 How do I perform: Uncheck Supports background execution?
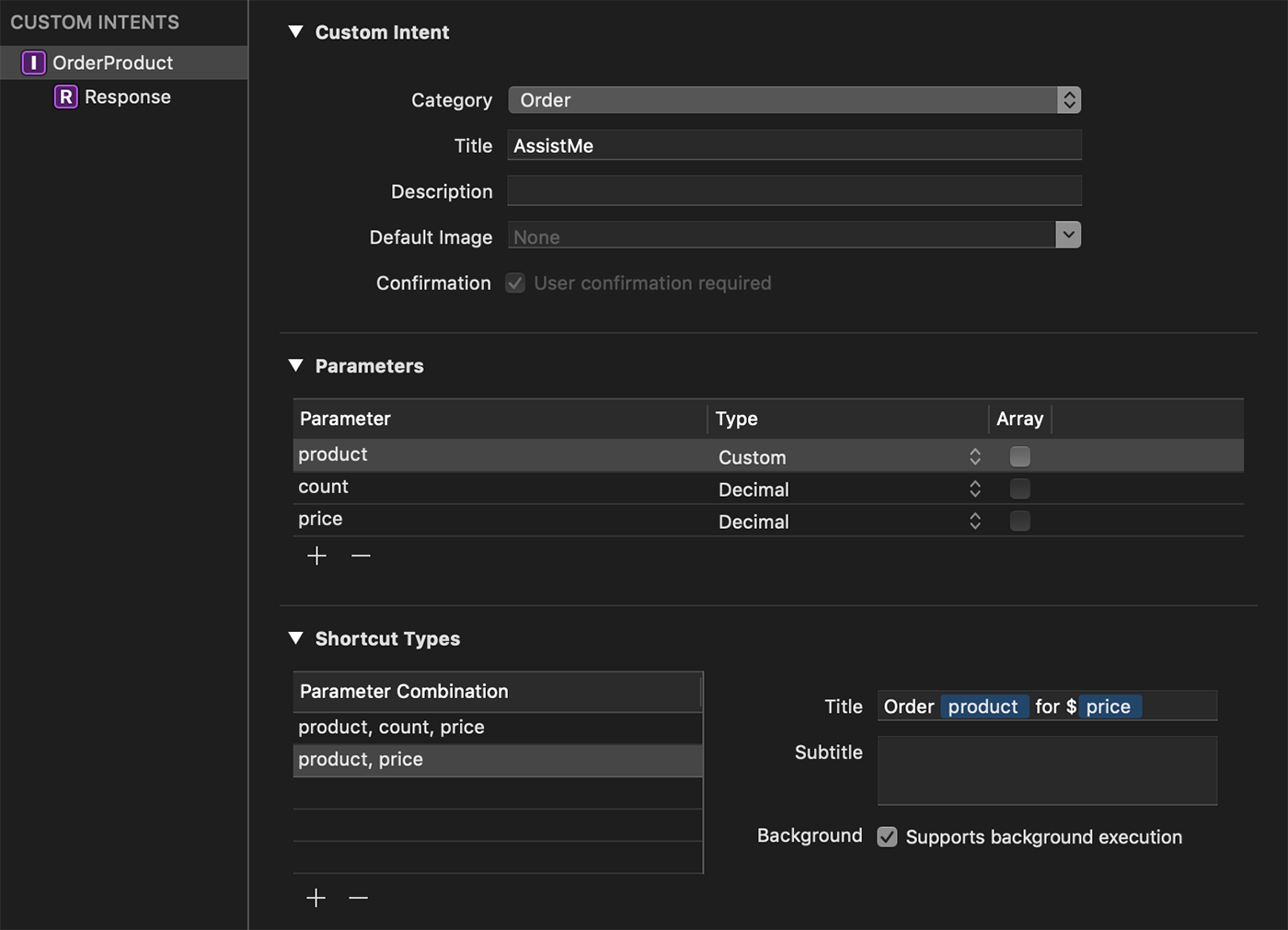click(887, 836)
